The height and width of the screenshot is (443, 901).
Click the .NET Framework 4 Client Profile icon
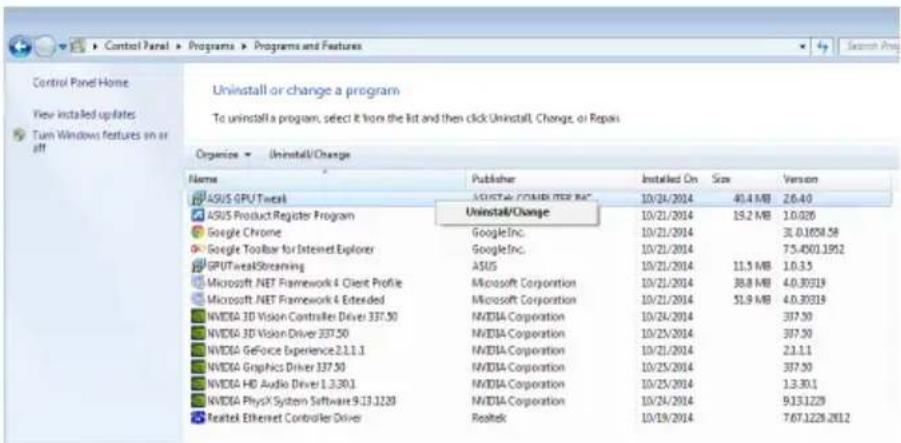[x=197, y=283]
